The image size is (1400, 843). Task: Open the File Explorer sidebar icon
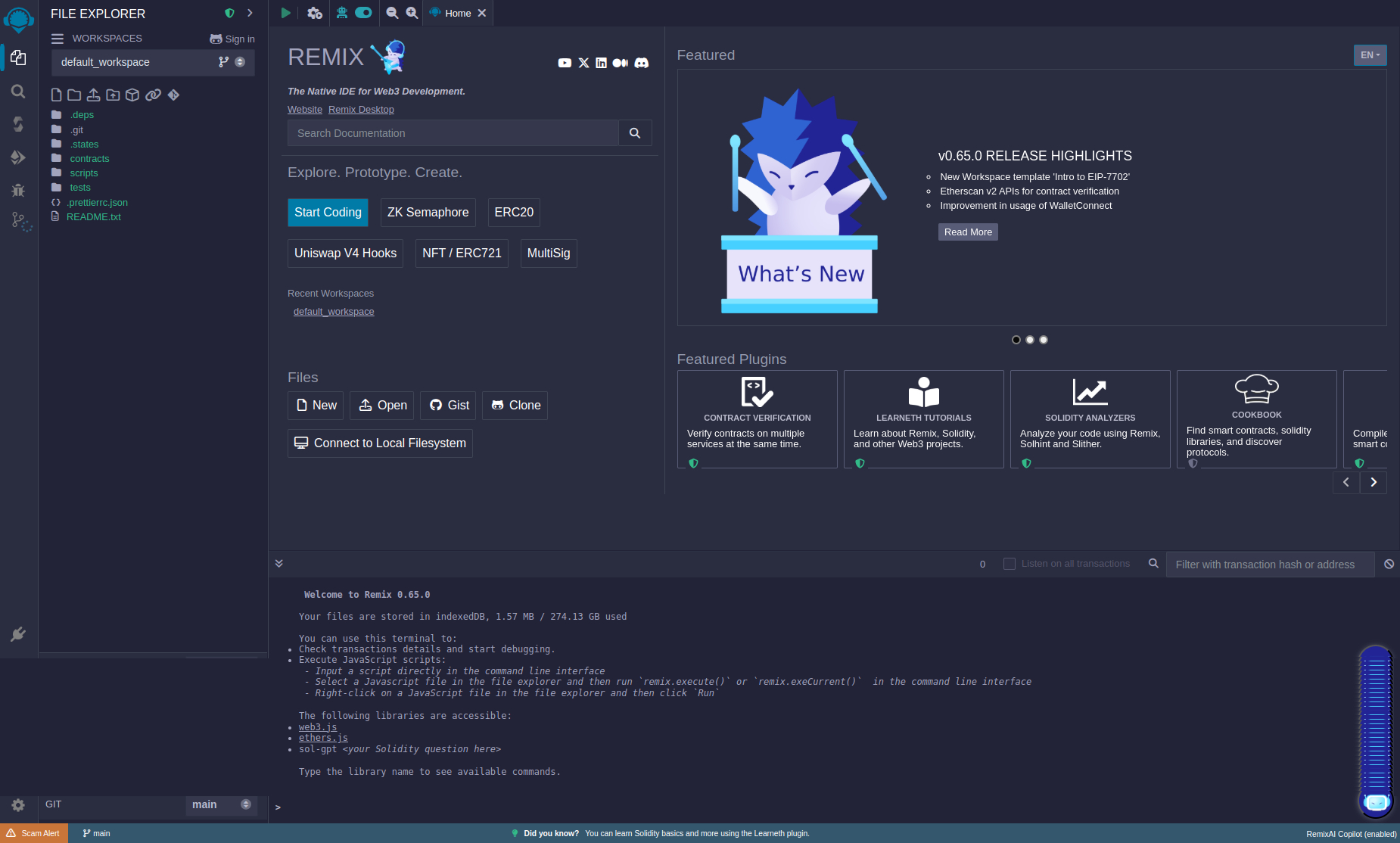coord(18,58)
